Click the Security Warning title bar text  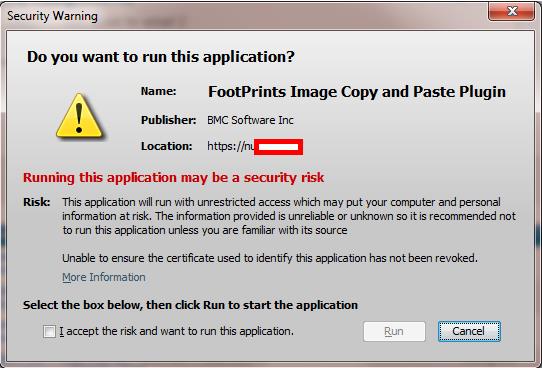click(x=53, y=16)
